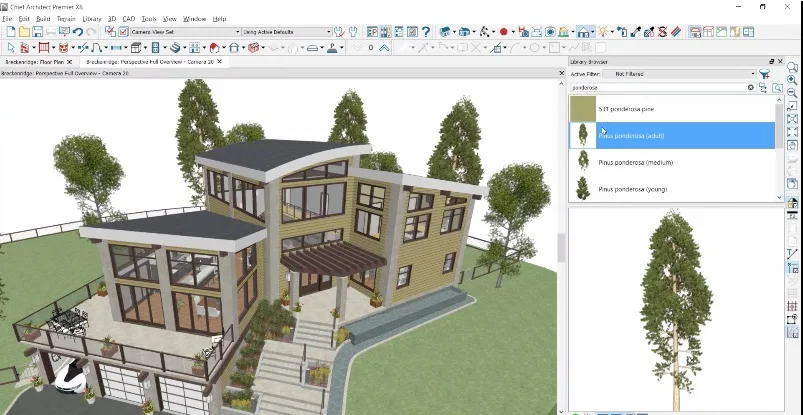The width and height of the screenshot is (803, 415).
Task: Open the Terrain menu
Action: pyautogui.click(x=66, y=18)
